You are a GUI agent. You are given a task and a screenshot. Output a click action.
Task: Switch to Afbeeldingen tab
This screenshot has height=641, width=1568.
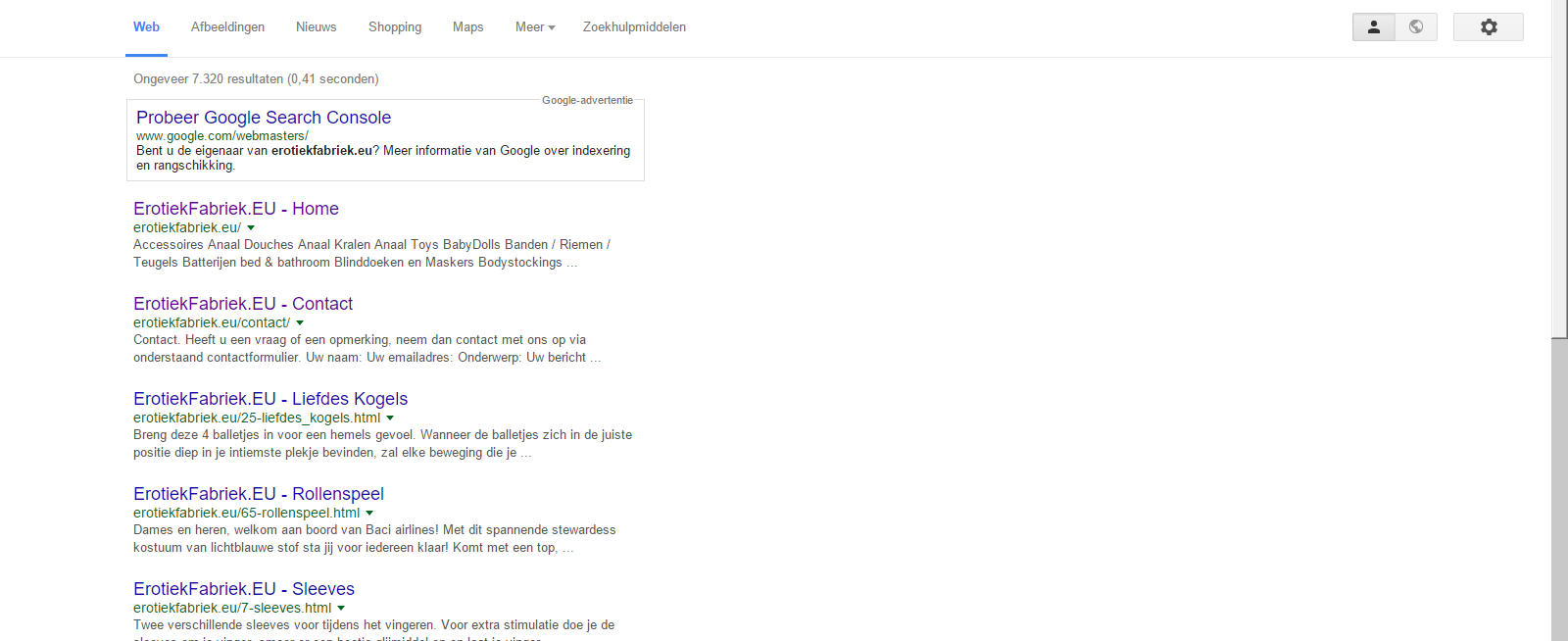coord(227,27)
